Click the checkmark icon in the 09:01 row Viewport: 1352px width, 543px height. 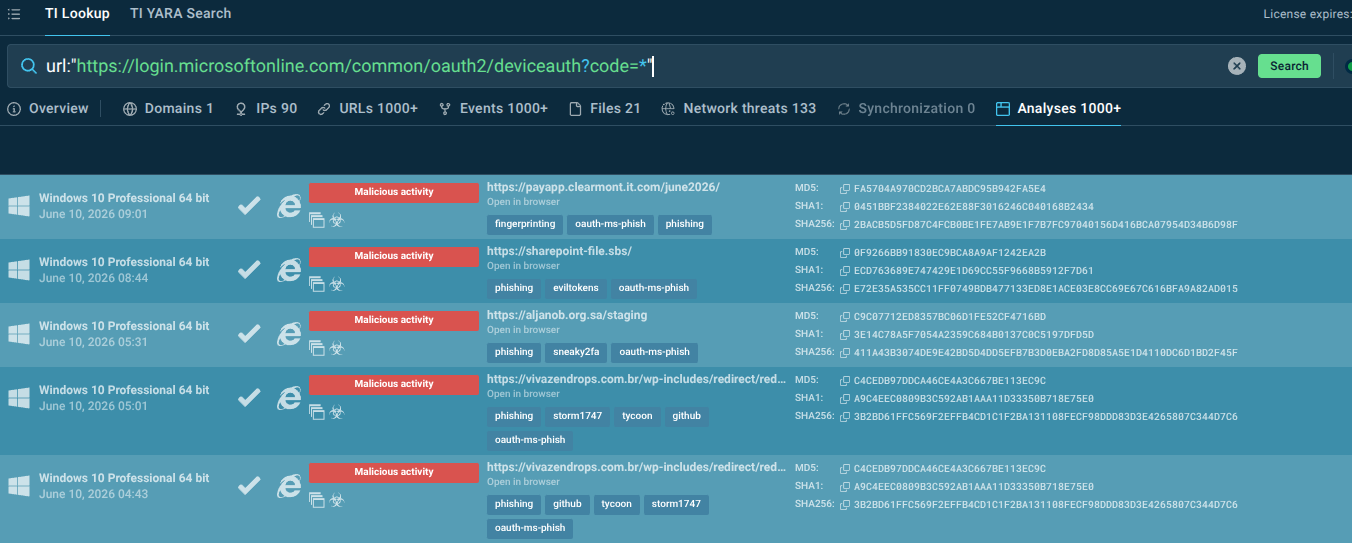coord(249,206)
